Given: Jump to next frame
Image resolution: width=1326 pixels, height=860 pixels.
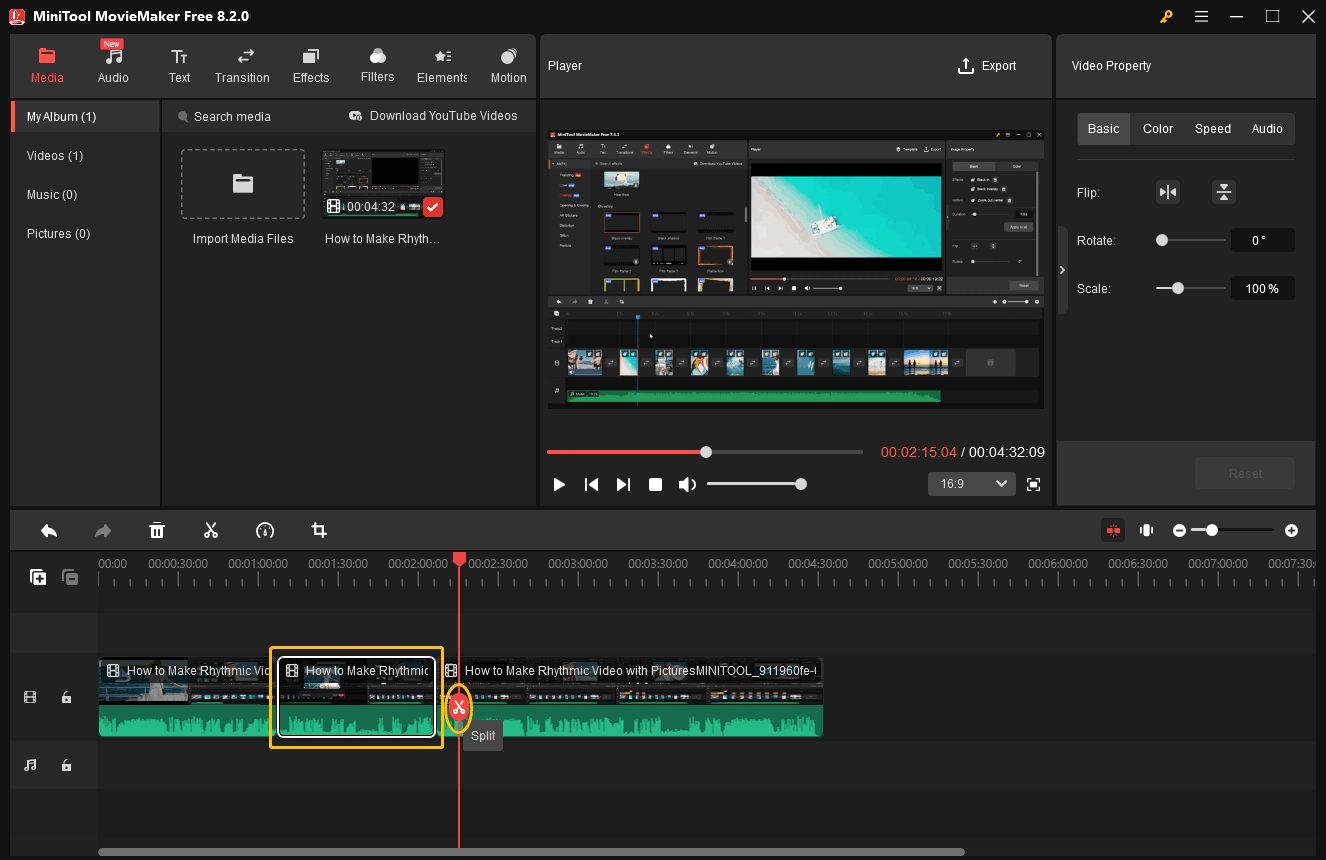Looking at the screenshot, I should point(624,485).
